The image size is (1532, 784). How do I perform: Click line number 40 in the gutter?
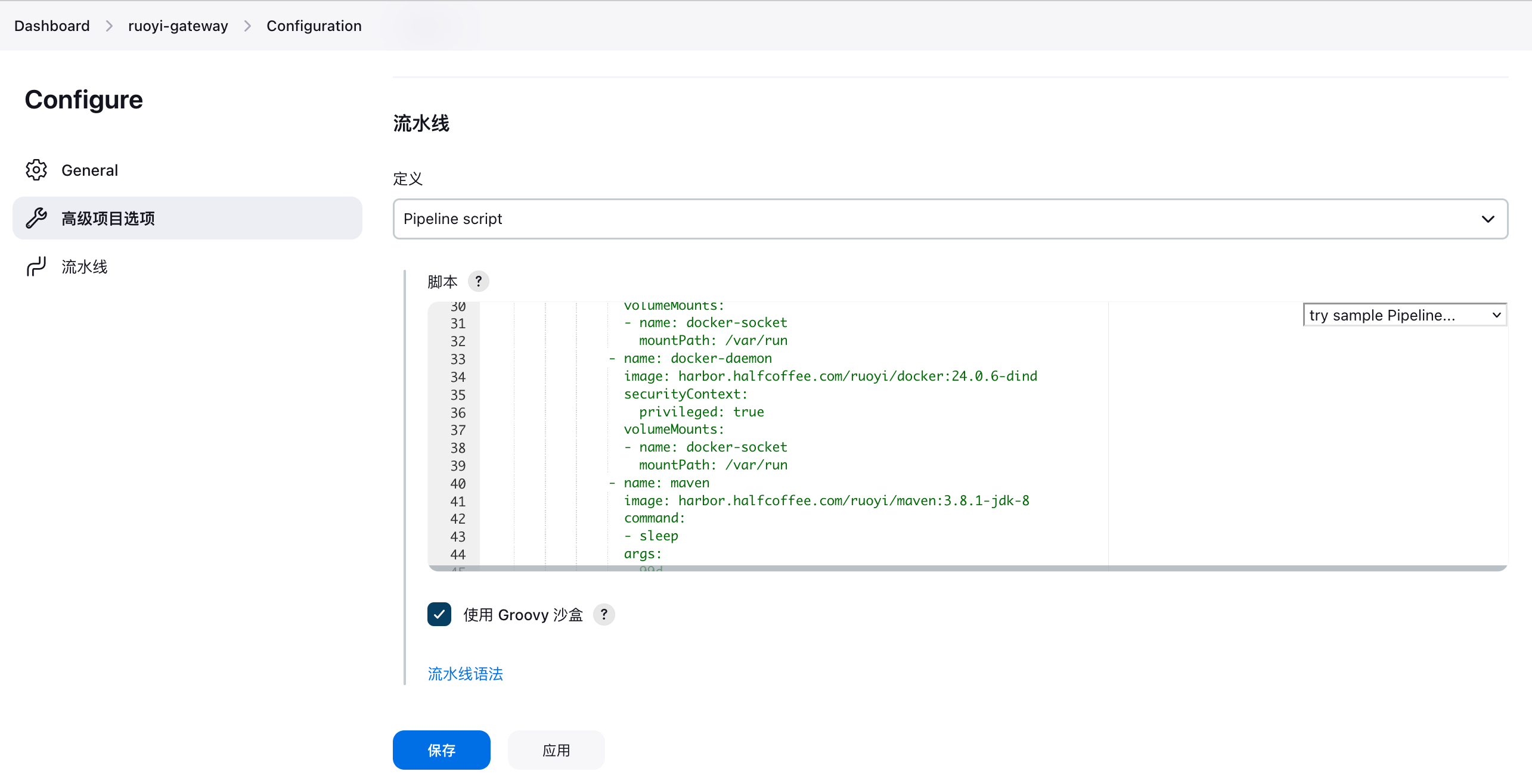[457, 483]
